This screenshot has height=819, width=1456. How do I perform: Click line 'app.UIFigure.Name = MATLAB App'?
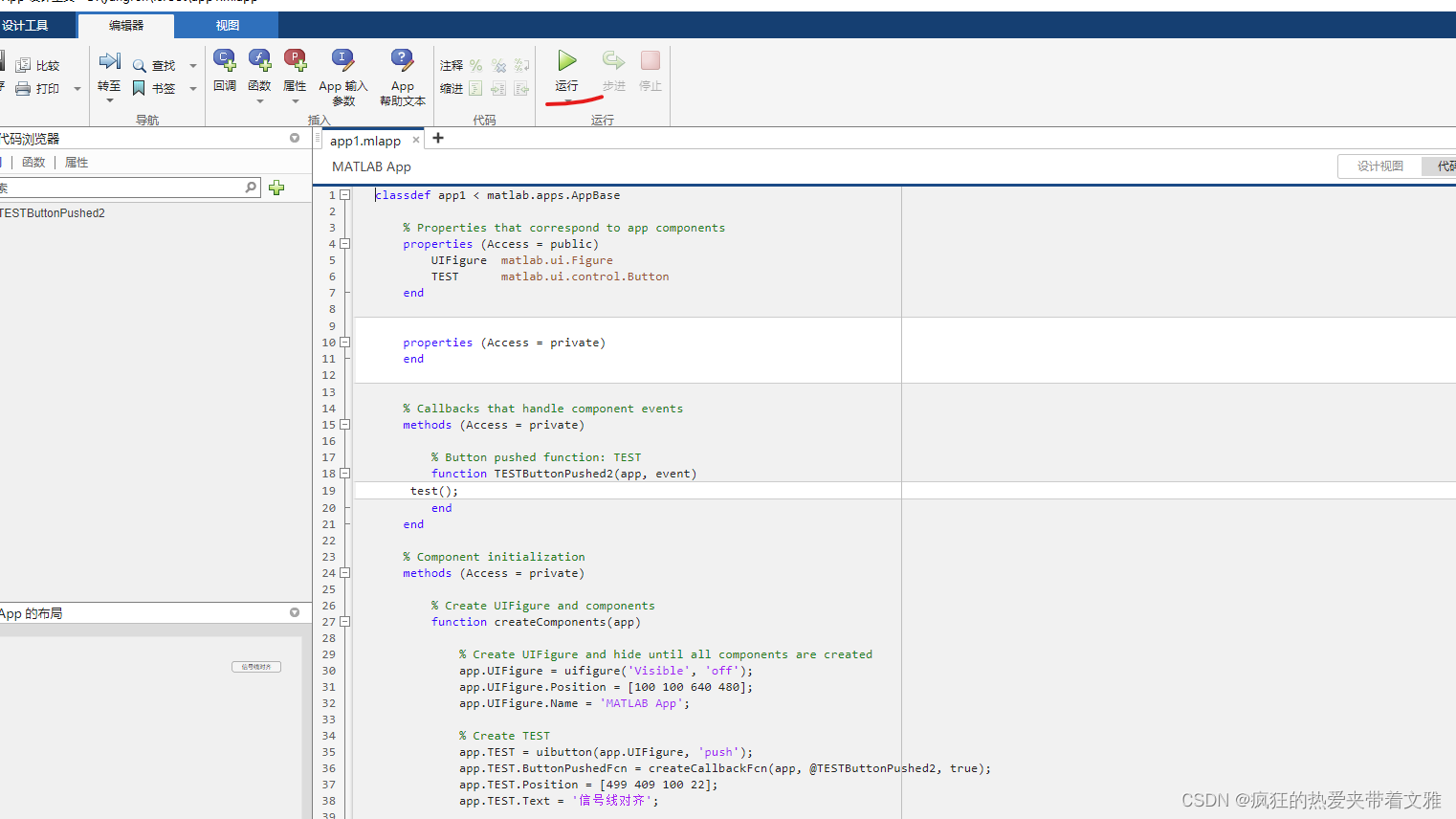coord(574,703)
